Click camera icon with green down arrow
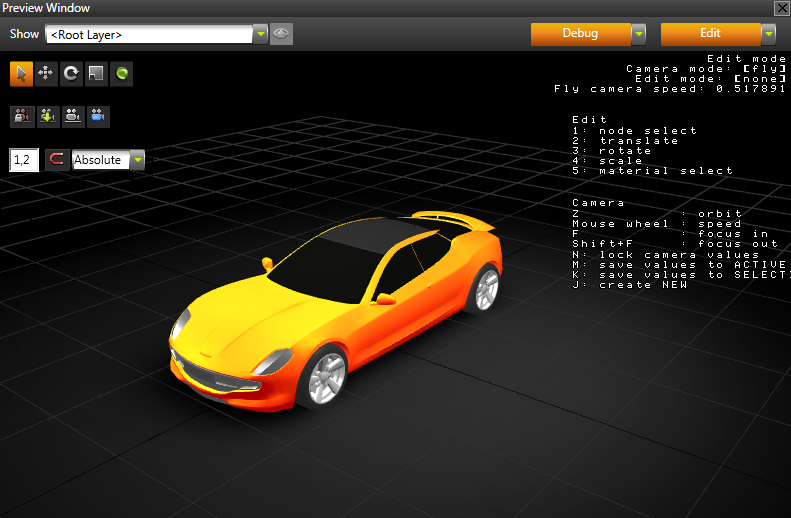Screen dimensions: 791x518 (47, 116)
